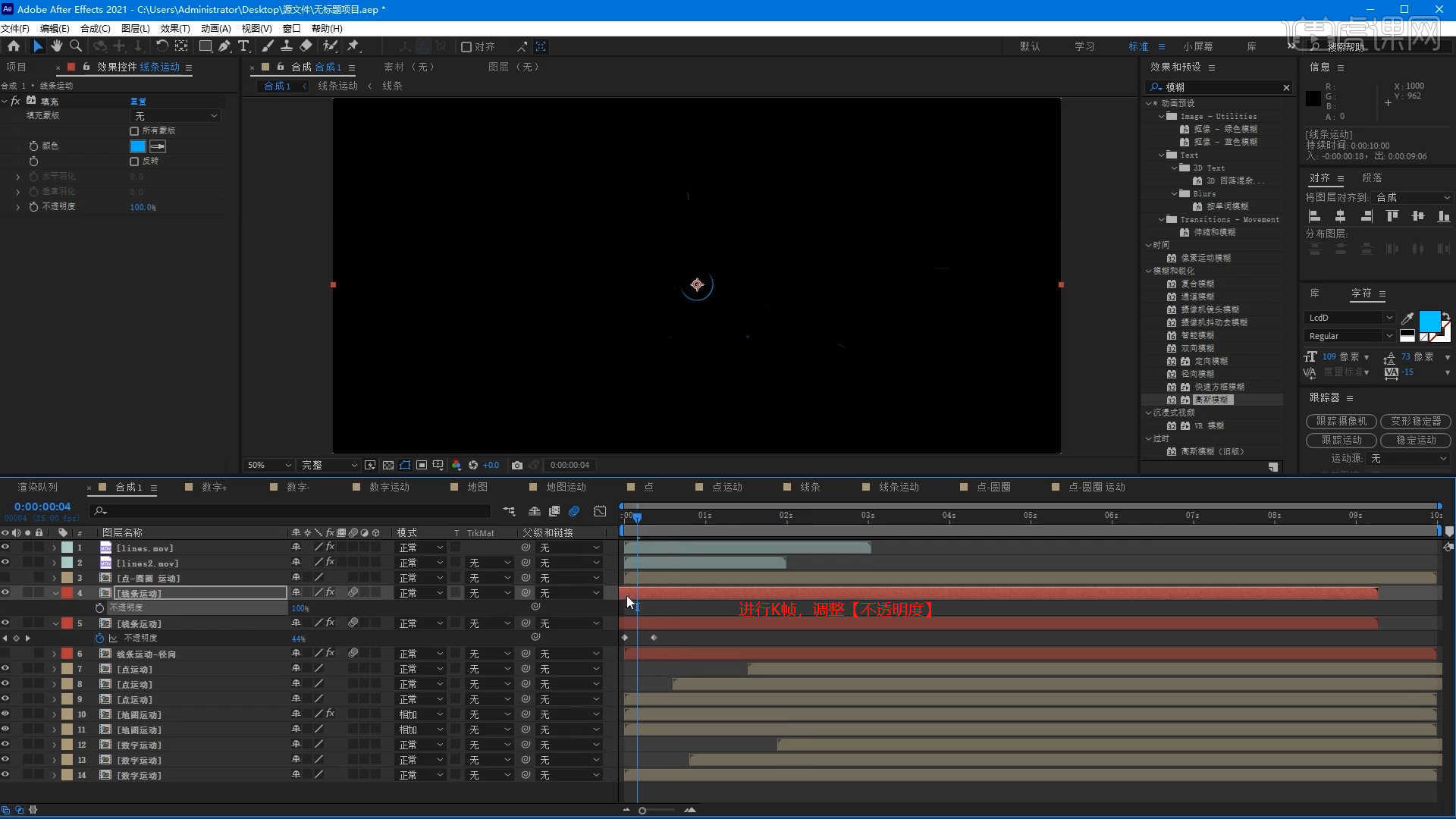This screenshot has height=819, width=1456.
Task: Enable the 所有蒙版 checkbox
Action: tap(134, 131)
